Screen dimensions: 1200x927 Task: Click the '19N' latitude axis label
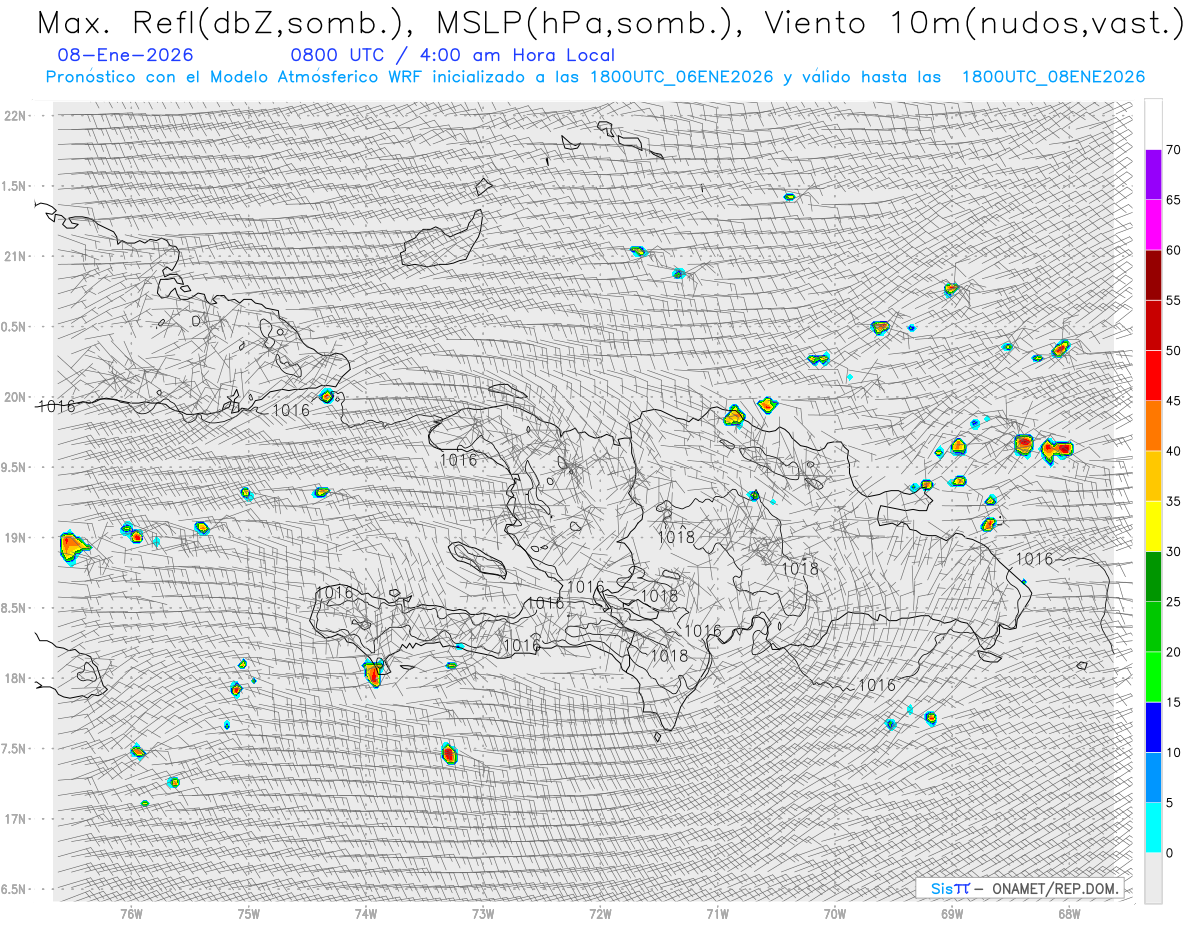click(x=16, y=538)
